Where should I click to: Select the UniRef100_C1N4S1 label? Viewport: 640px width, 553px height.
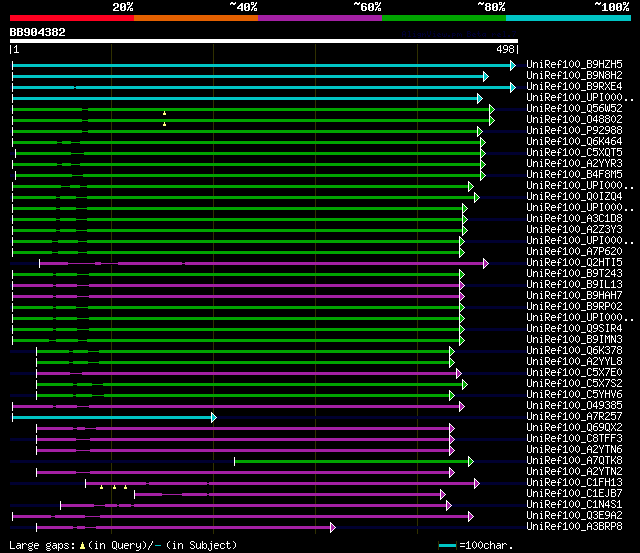pyautogui.click(x=574, y=505)
